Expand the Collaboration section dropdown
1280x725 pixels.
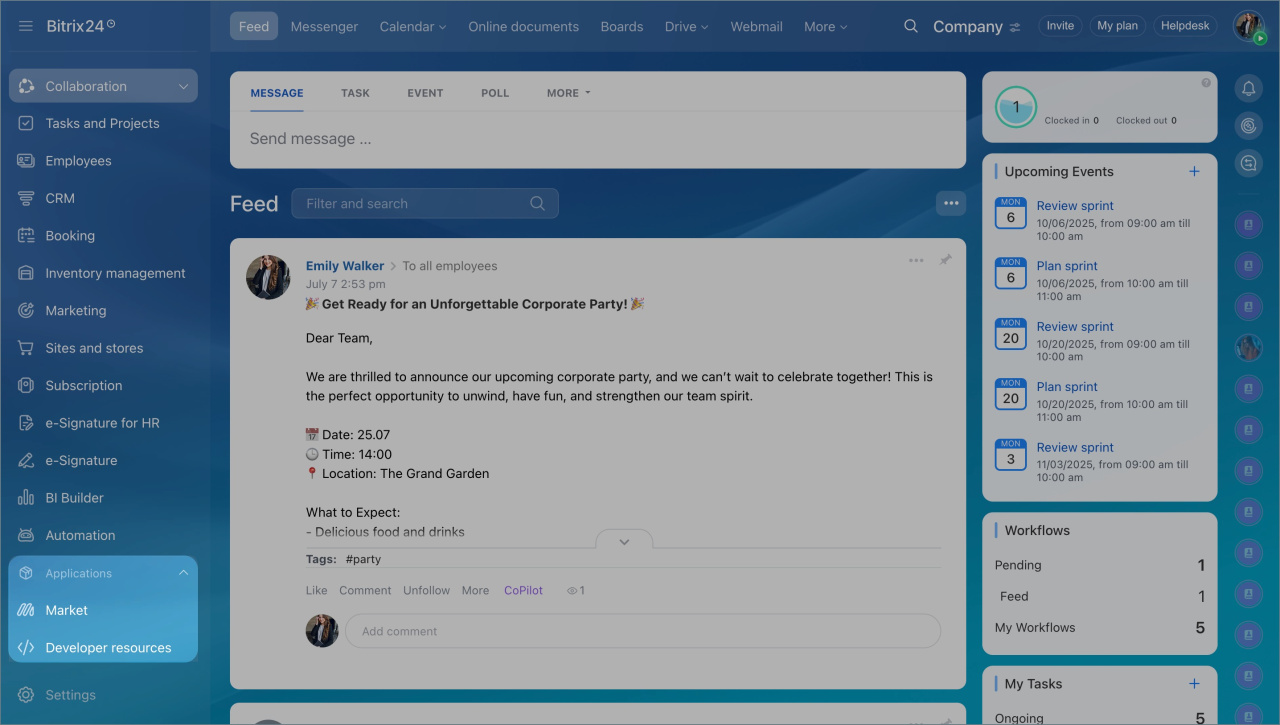click(183, 87)
